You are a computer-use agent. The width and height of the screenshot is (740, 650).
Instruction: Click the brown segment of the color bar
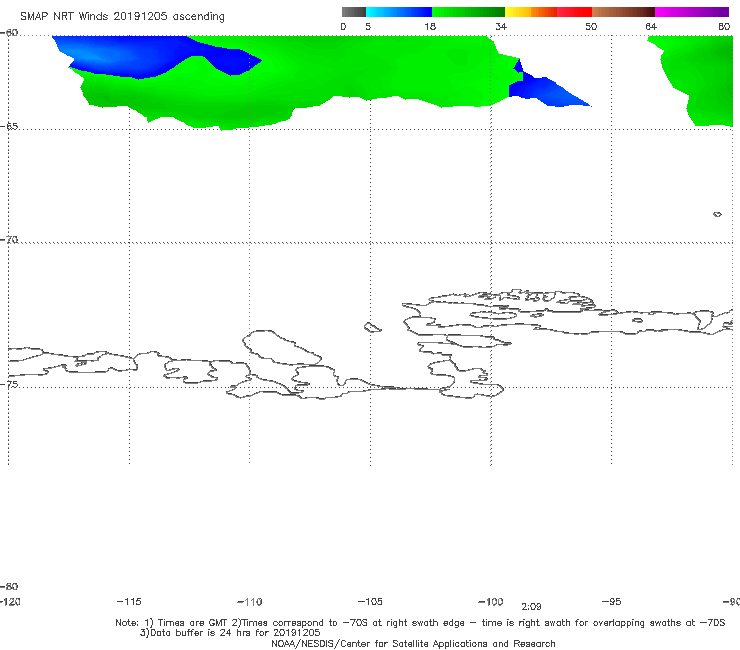[623, 12]
